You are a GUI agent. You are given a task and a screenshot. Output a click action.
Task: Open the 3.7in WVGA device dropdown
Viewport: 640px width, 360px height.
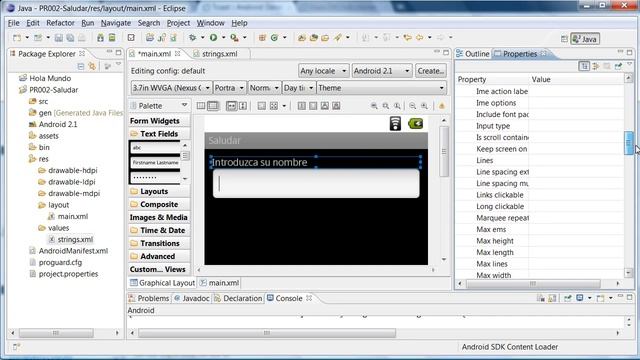point(171,88)
